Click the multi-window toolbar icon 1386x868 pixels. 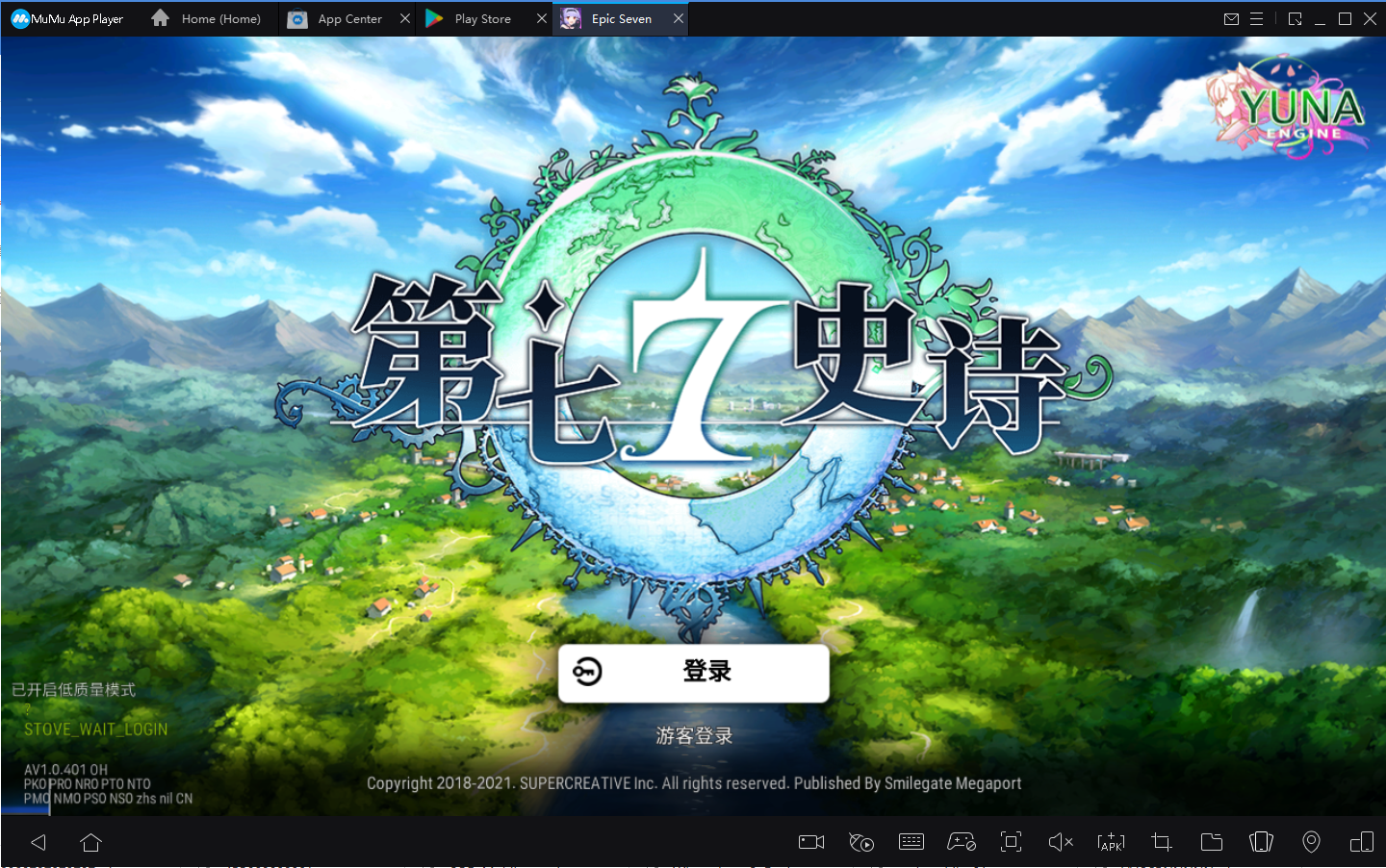1362,842
